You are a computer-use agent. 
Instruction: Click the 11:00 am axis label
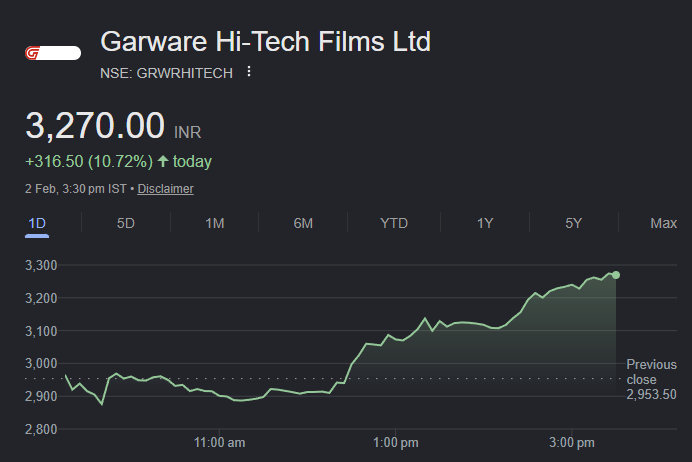click(219, 443)
